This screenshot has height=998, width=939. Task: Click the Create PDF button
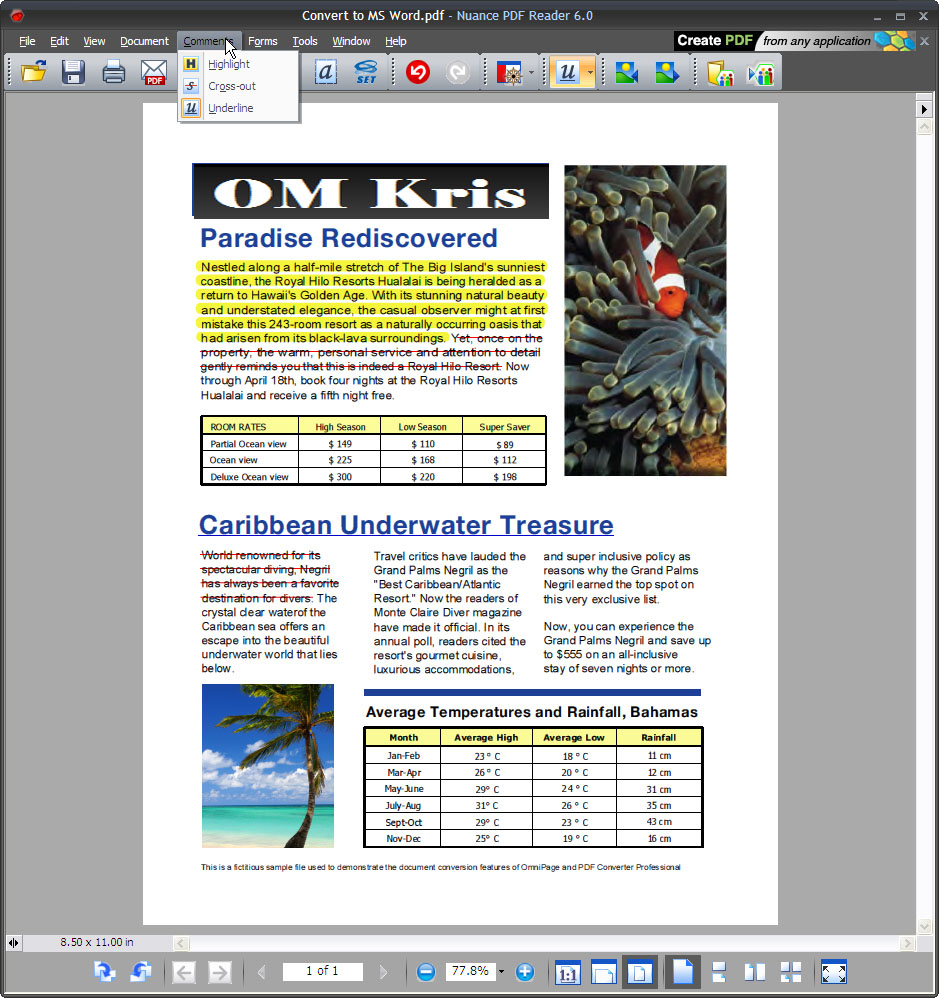[714, 41]
